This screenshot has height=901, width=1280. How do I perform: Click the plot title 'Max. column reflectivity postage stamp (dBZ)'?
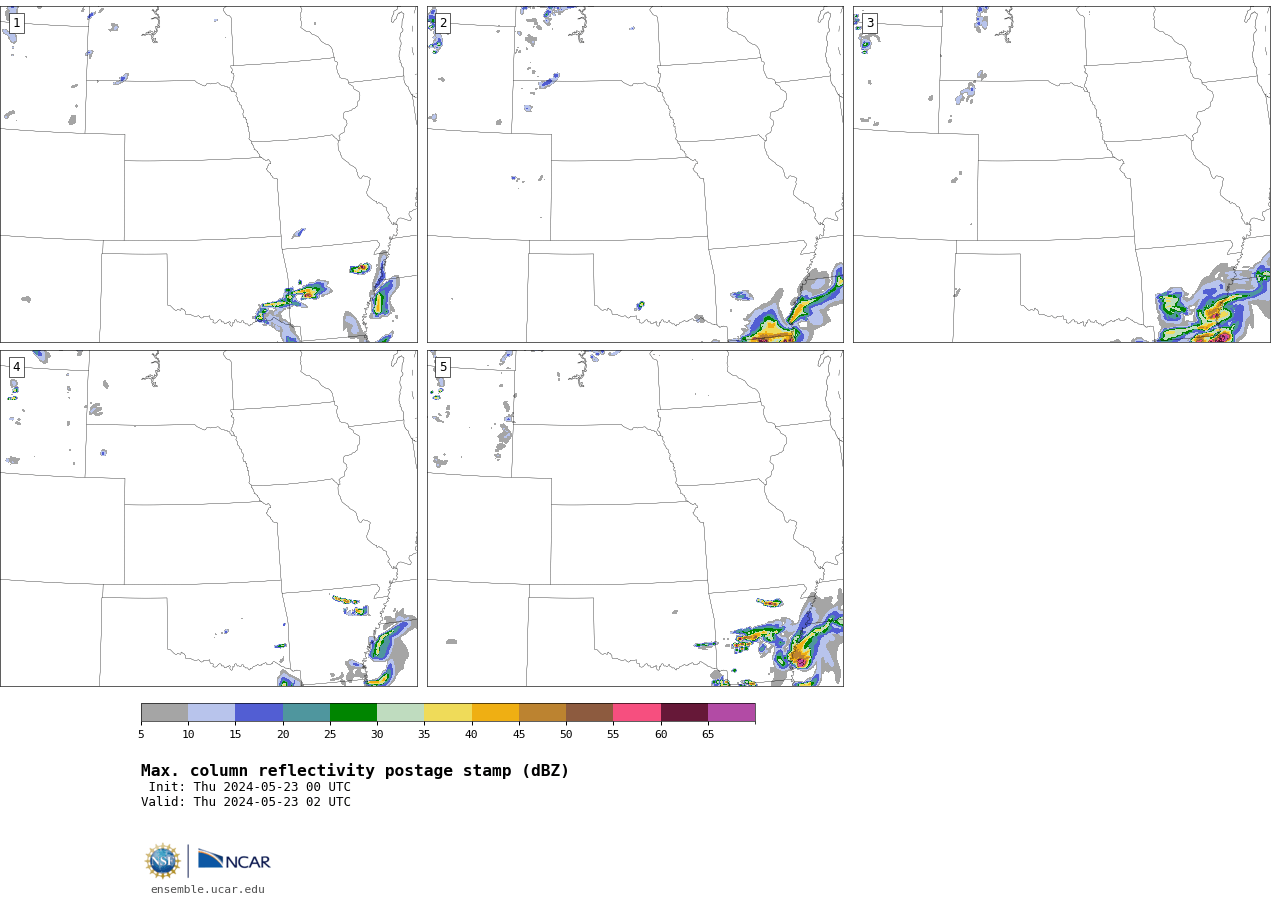[x=355, y=771]
